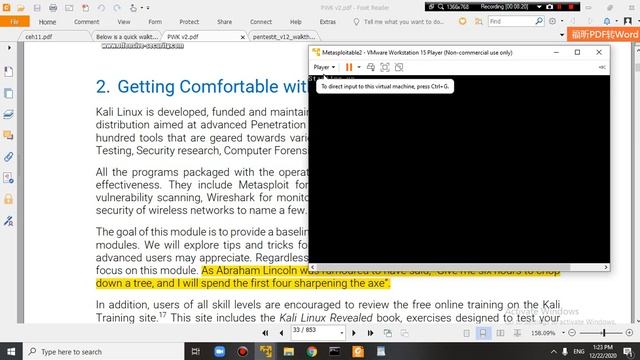Go to the previous page
The image size is (640, 360).
point(281,333)
